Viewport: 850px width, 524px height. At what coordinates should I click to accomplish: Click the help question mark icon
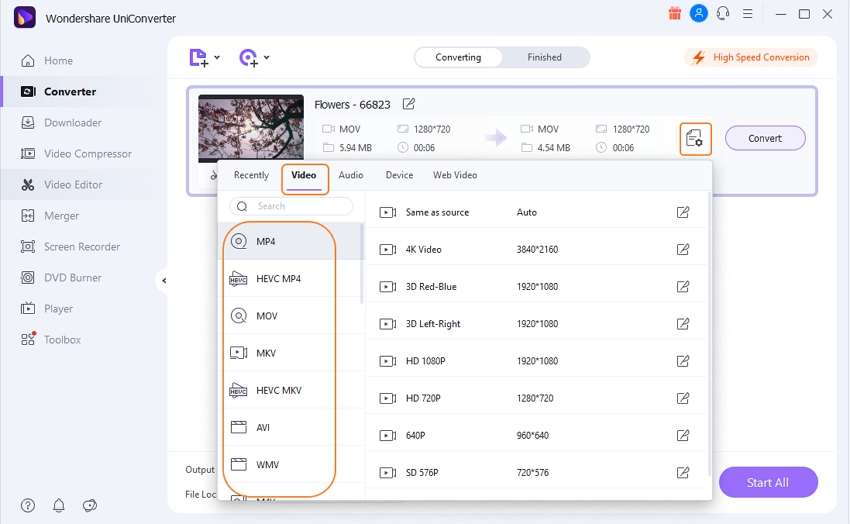[28, 506]
